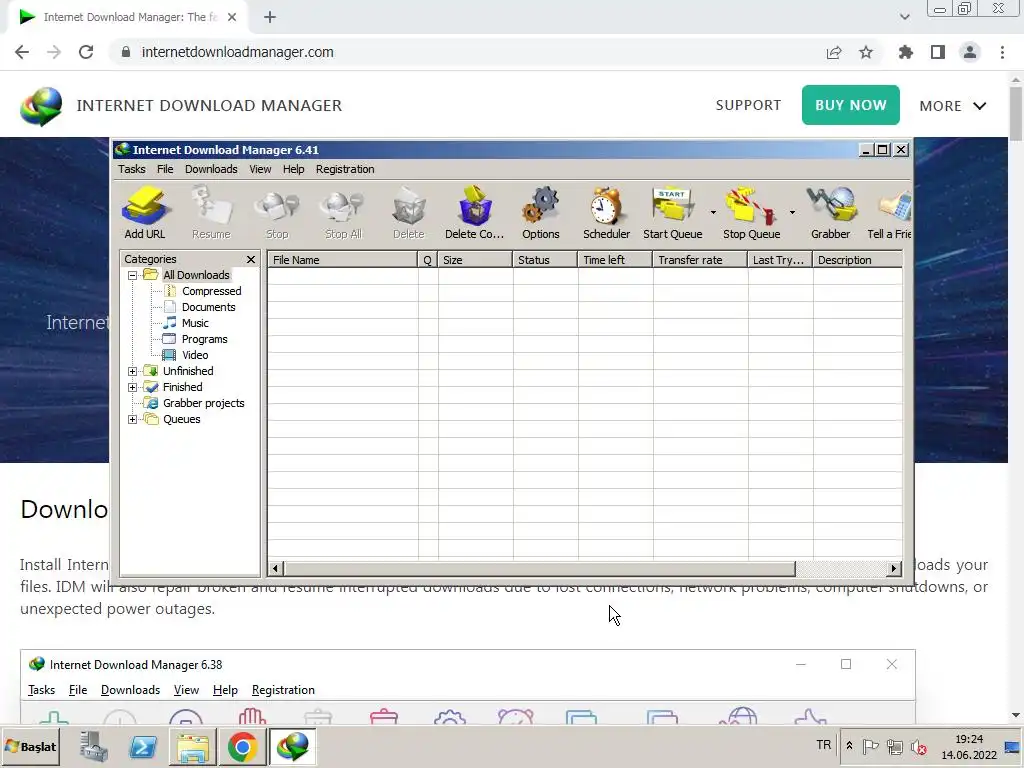
Task: Open the Scheduler clock icon
Action: coord(606,213)
